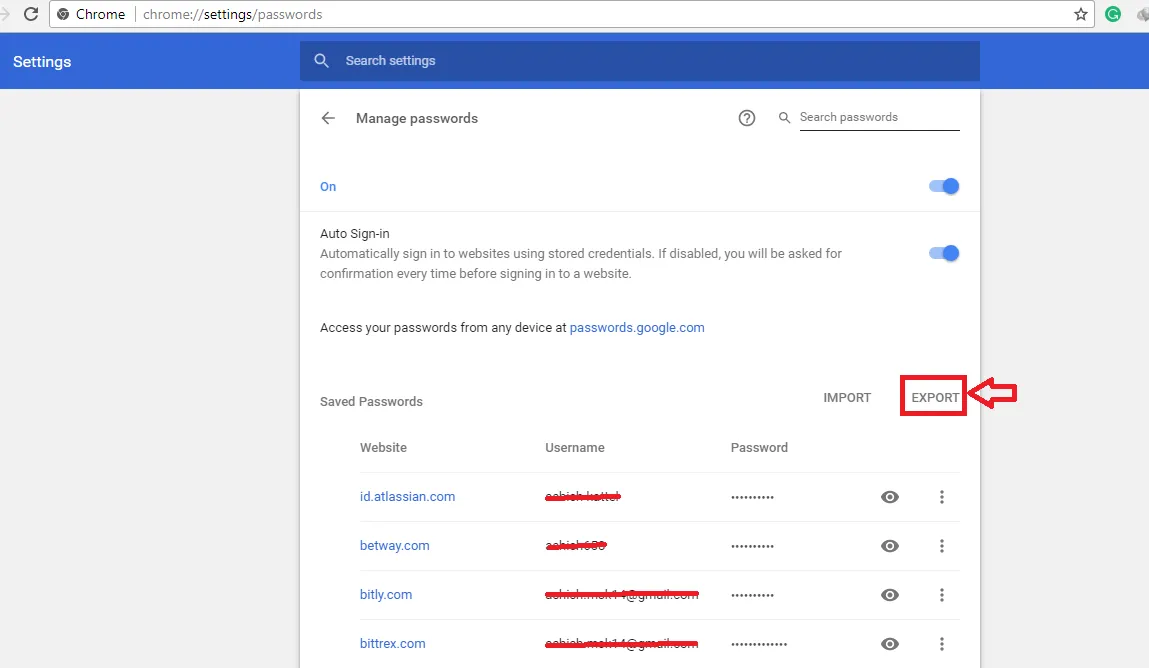Click the masked password dots for bittrex.com
The height and width of the screenshot is (668, 1149).
[759, 645]
